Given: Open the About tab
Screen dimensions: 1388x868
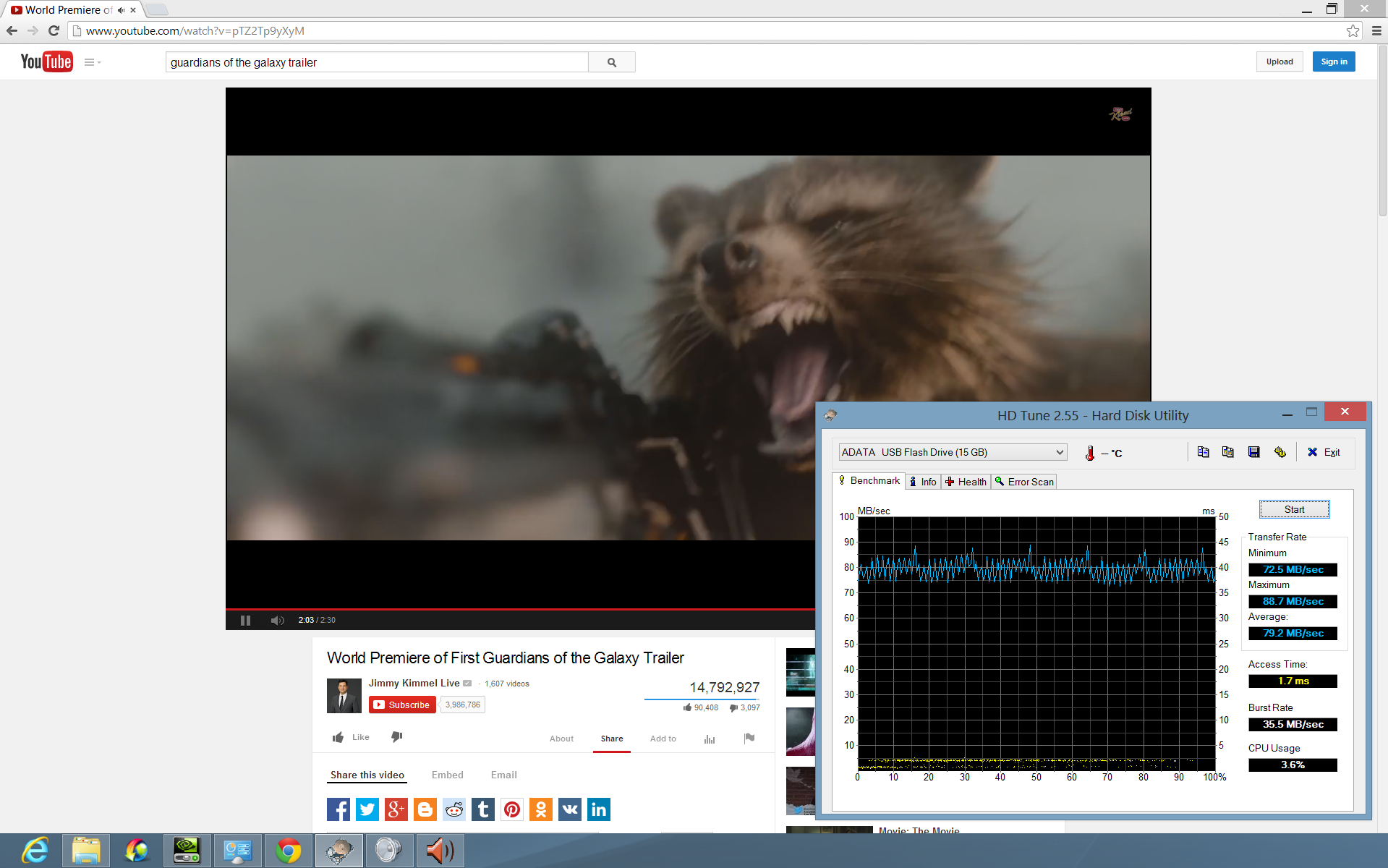Looking at the screenshot, I should coord(561,739).
